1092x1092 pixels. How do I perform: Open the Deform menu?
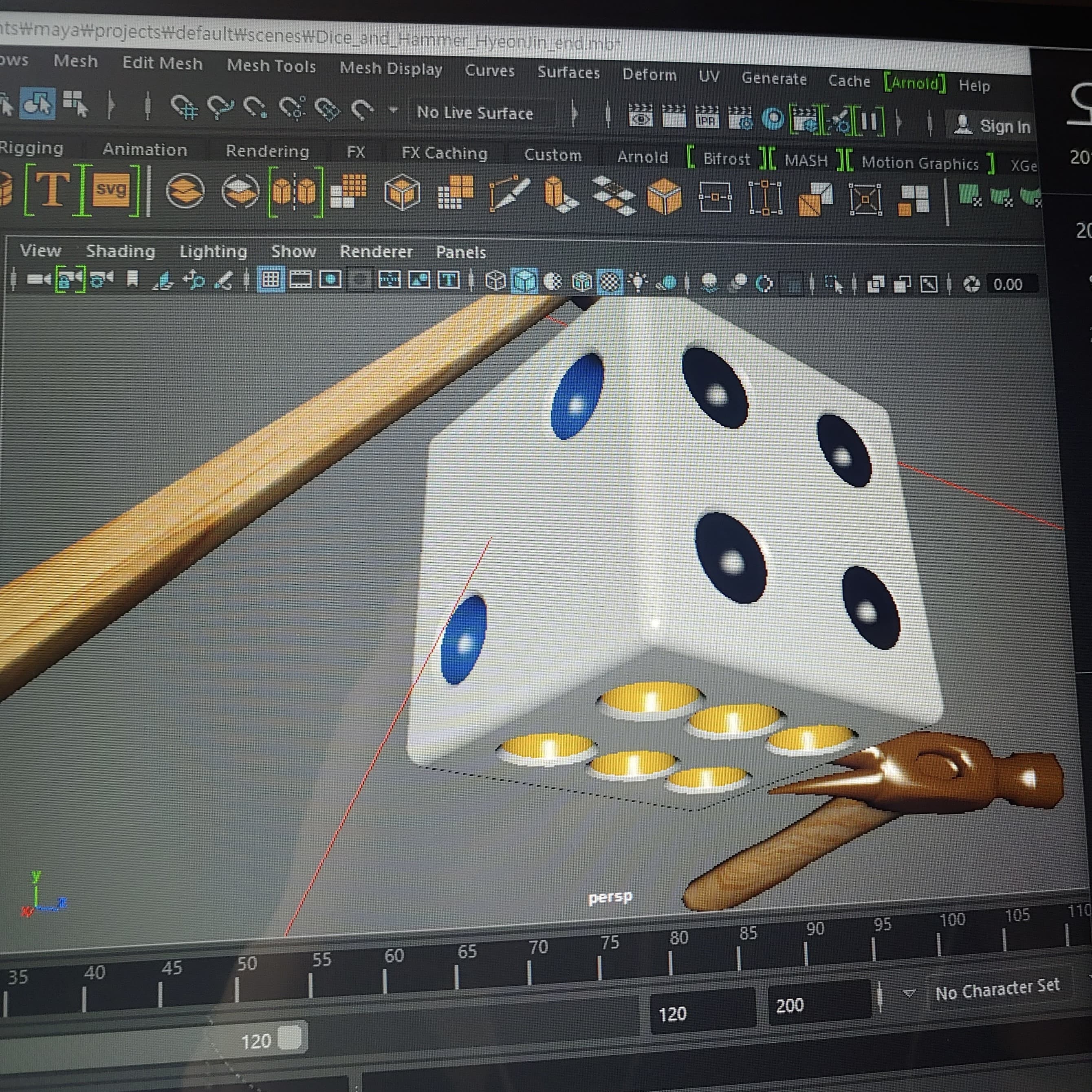point(649,75)
